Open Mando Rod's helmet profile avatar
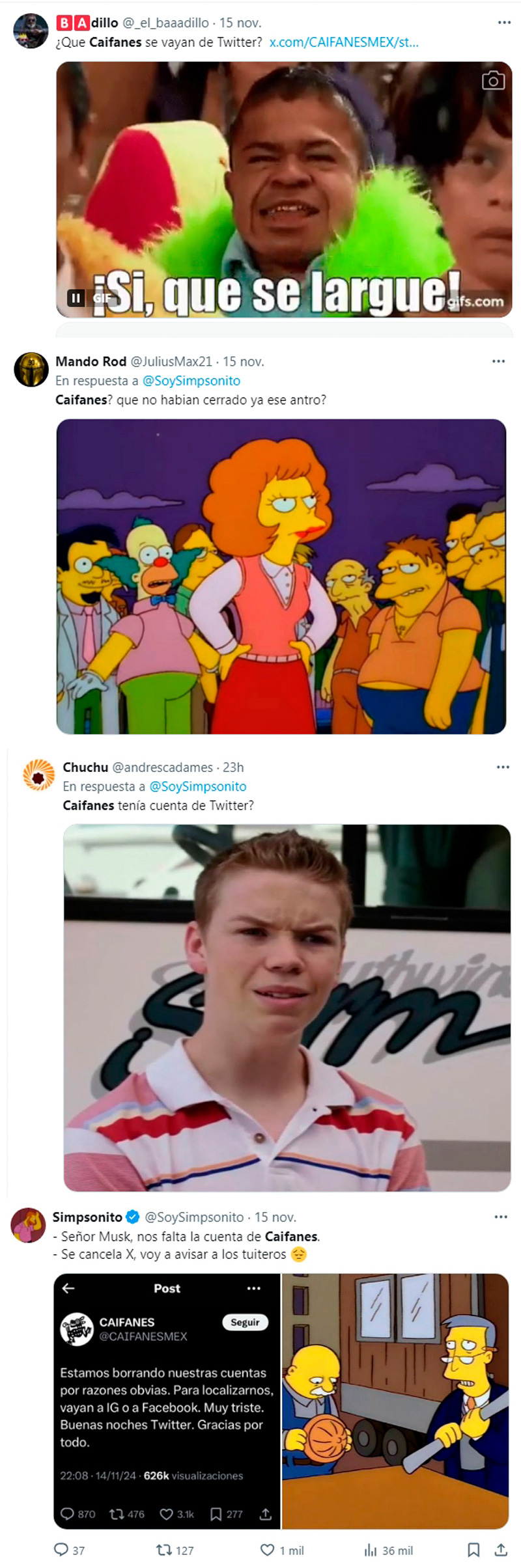This screenshot has height=1568, width=521. [31, 369]
